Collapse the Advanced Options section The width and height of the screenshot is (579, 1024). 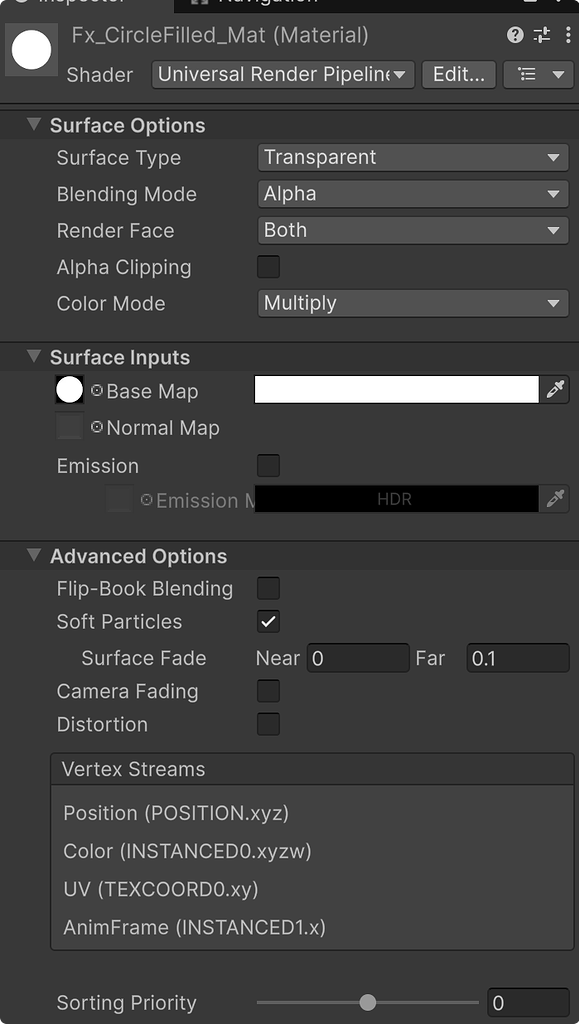(x=33, y=556)
